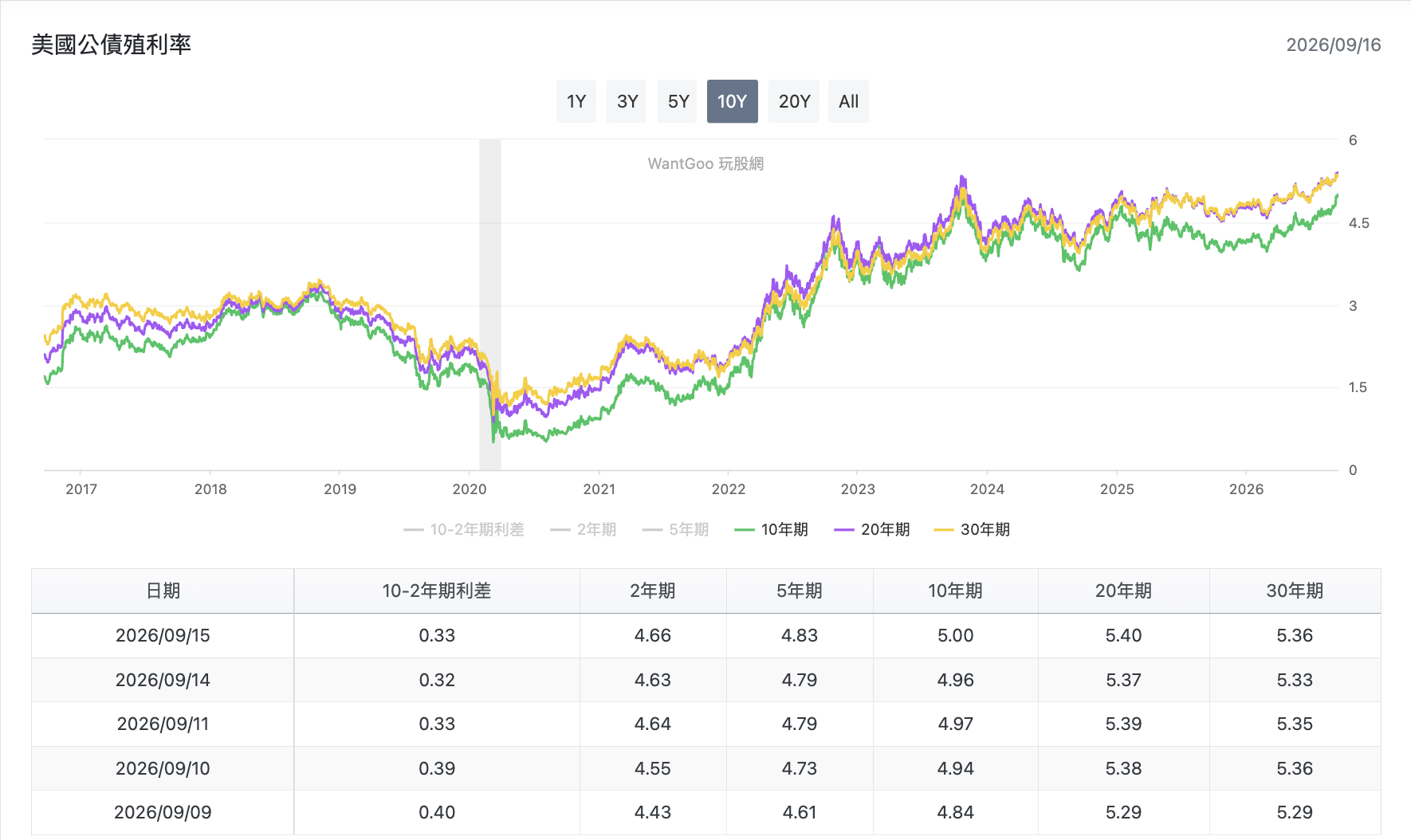
Task: Click the 4.96 ten-year yield value
Action: coord(955,680)
